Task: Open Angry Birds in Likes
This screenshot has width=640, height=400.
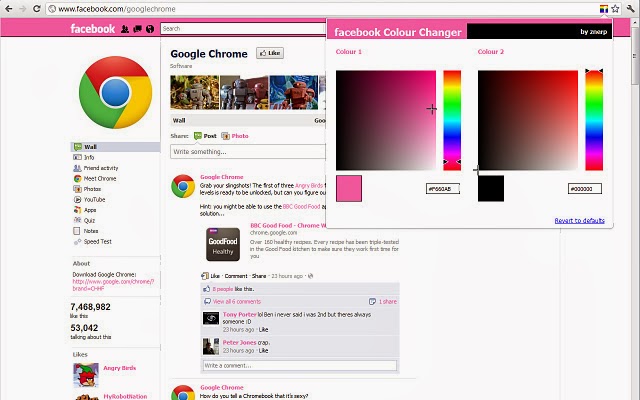Action: pos(120,368)
